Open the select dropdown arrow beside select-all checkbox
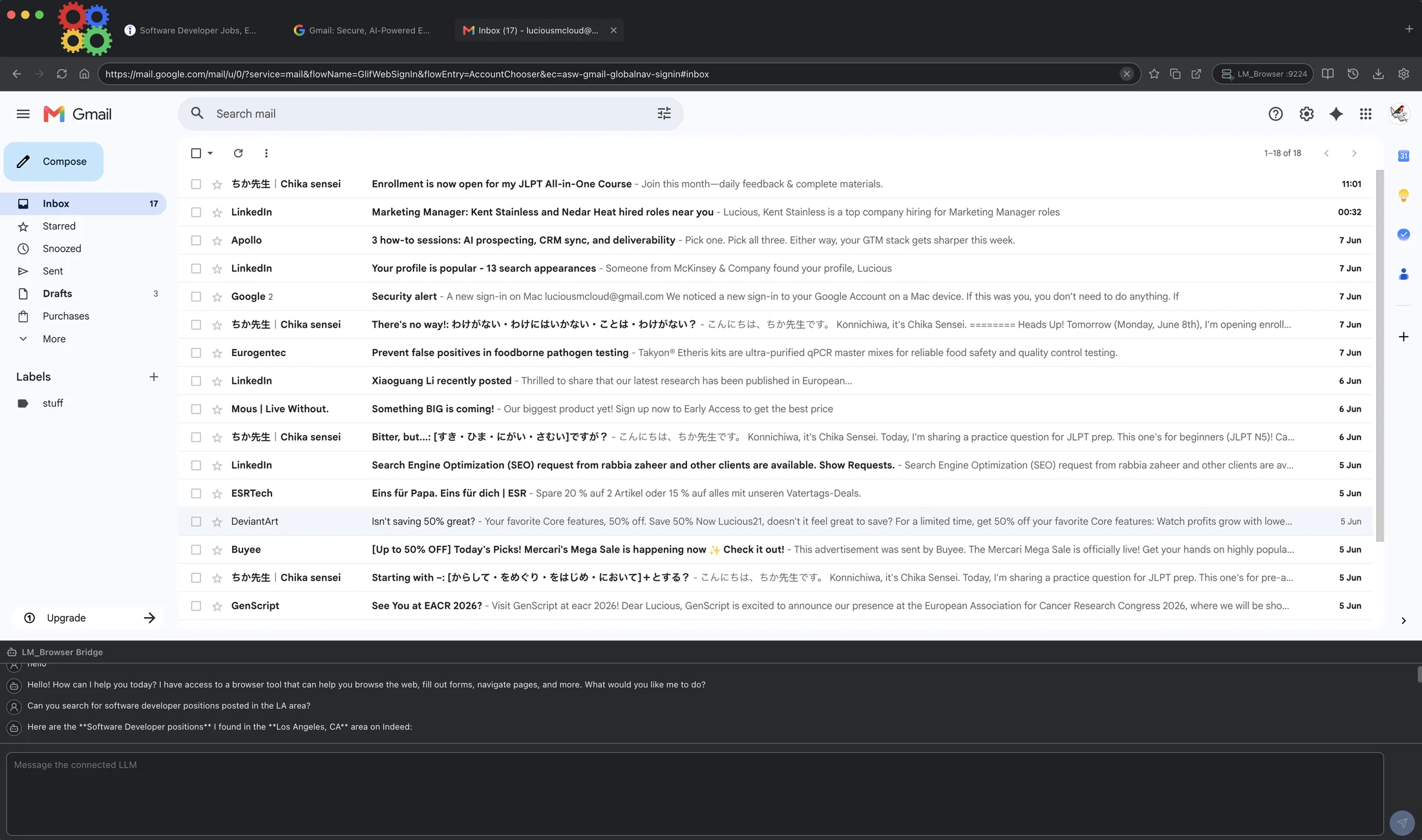This screenshot has height=840, width=1422. point(210,153)
